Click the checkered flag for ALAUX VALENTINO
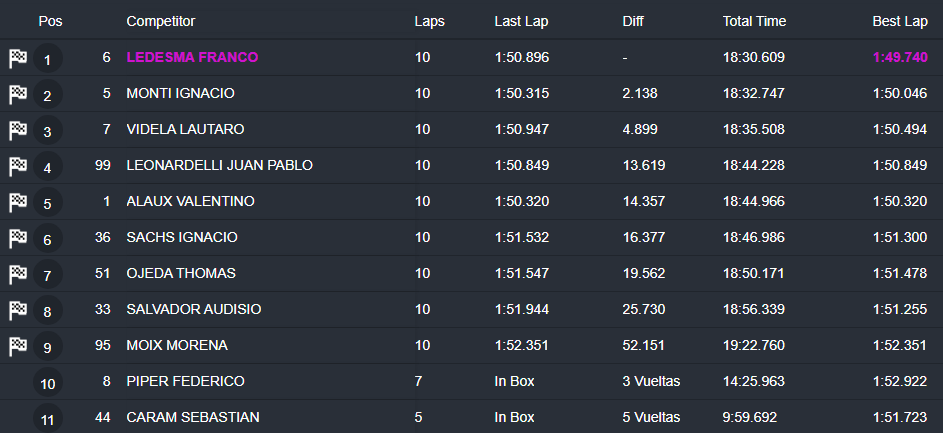The height and width of the screenshot is (433, 943). [x=18, y=203]
